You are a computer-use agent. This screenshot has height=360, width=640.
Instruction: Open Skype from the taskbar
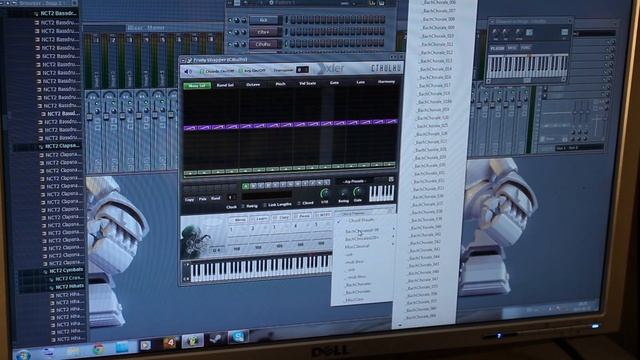(x=238, y=337)
